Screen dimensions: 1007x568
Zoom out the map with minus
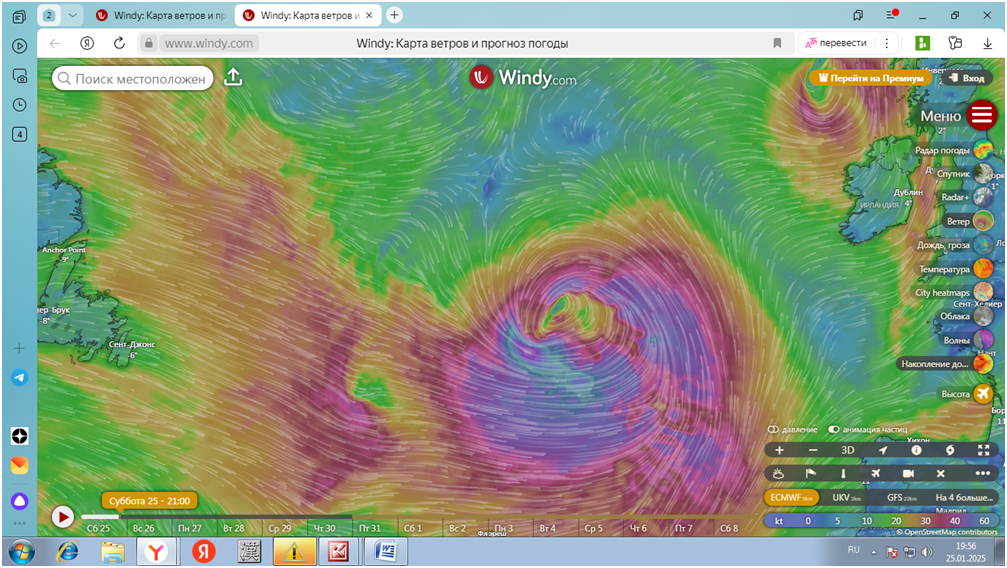tap(813, 450)
